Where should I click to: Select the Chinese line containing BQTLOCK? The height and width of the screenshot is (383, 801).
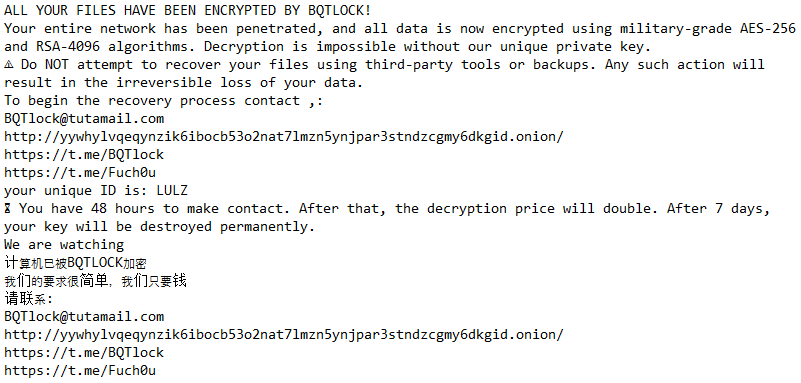pyautogui.click(x=76, y=263)
